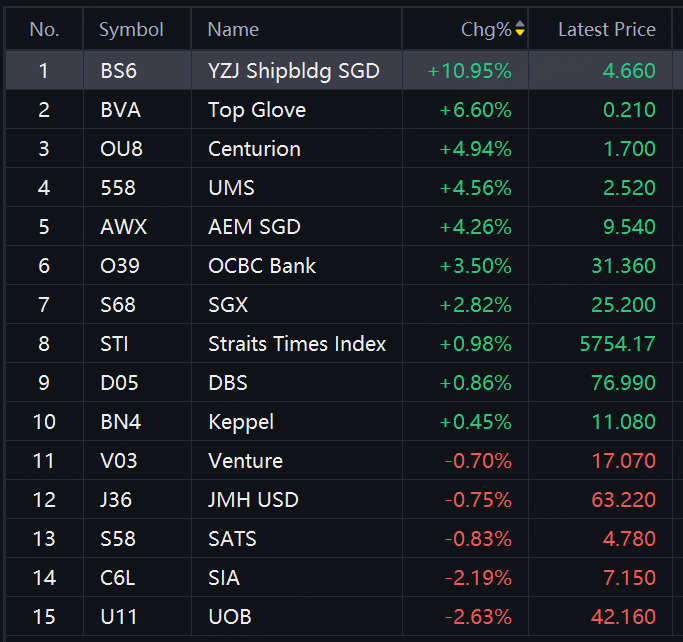683x642 pixels.
Task: Click latest price 63.220
Action: (x=623, y=500)
